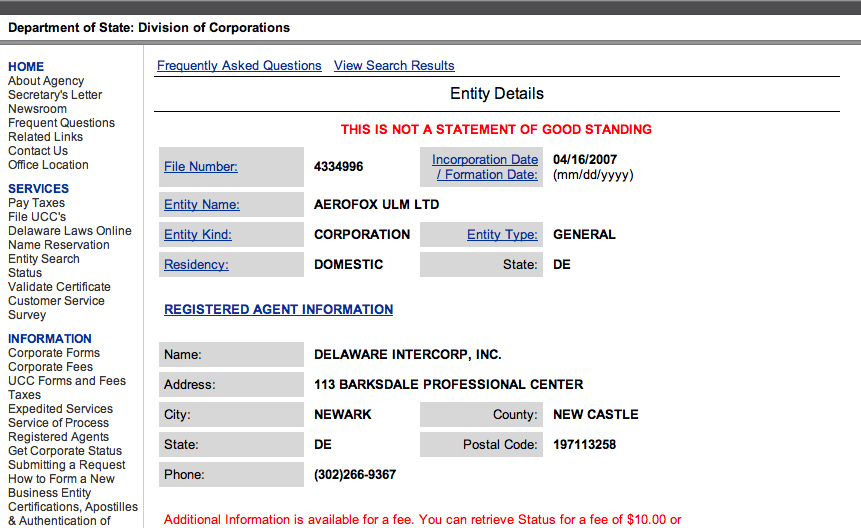This screenshot has width=861, height=528.
Task: Open Get Corporate Status link
Action: click(65, 451)
